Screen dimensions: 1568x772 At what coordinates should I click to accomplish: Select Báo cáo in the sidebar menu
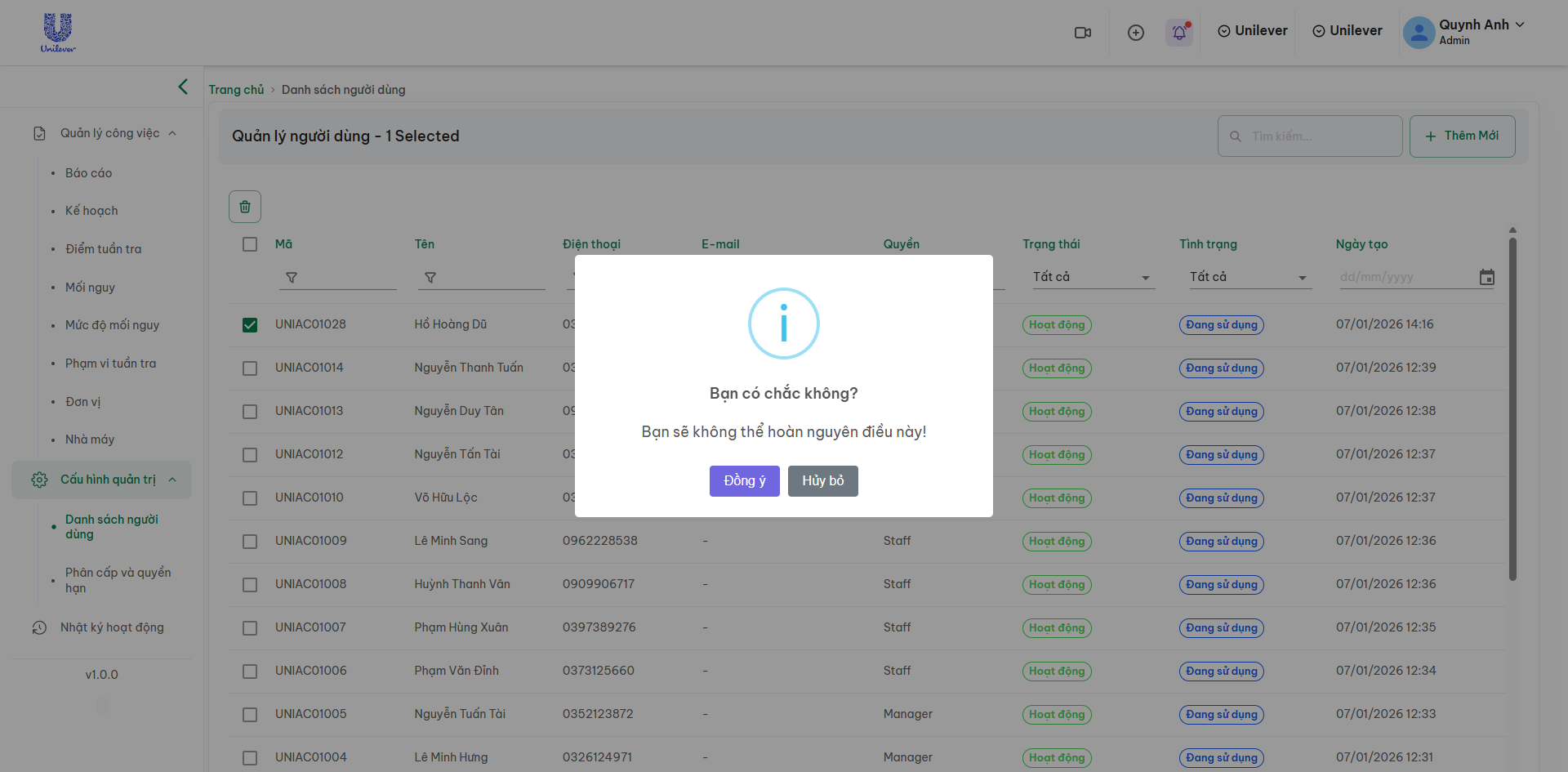coord(88,173)
